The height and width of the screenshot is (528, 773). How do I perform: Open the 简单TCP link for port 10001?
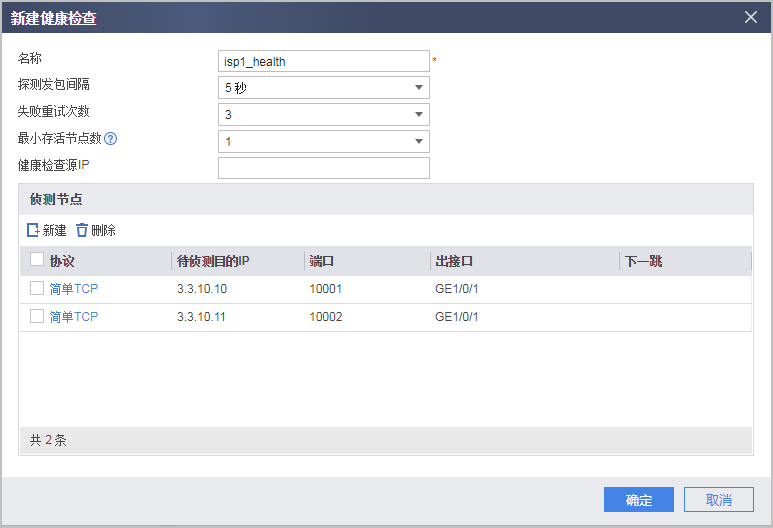point(74,289)
